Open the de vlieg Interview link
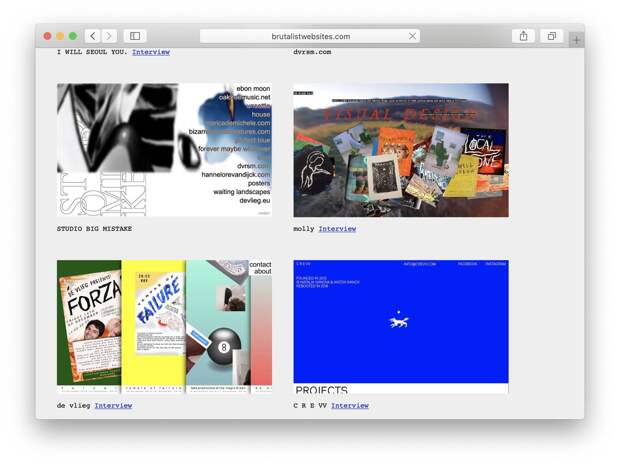The width and height of the screenshot is (620, 466). coord(113,405)
